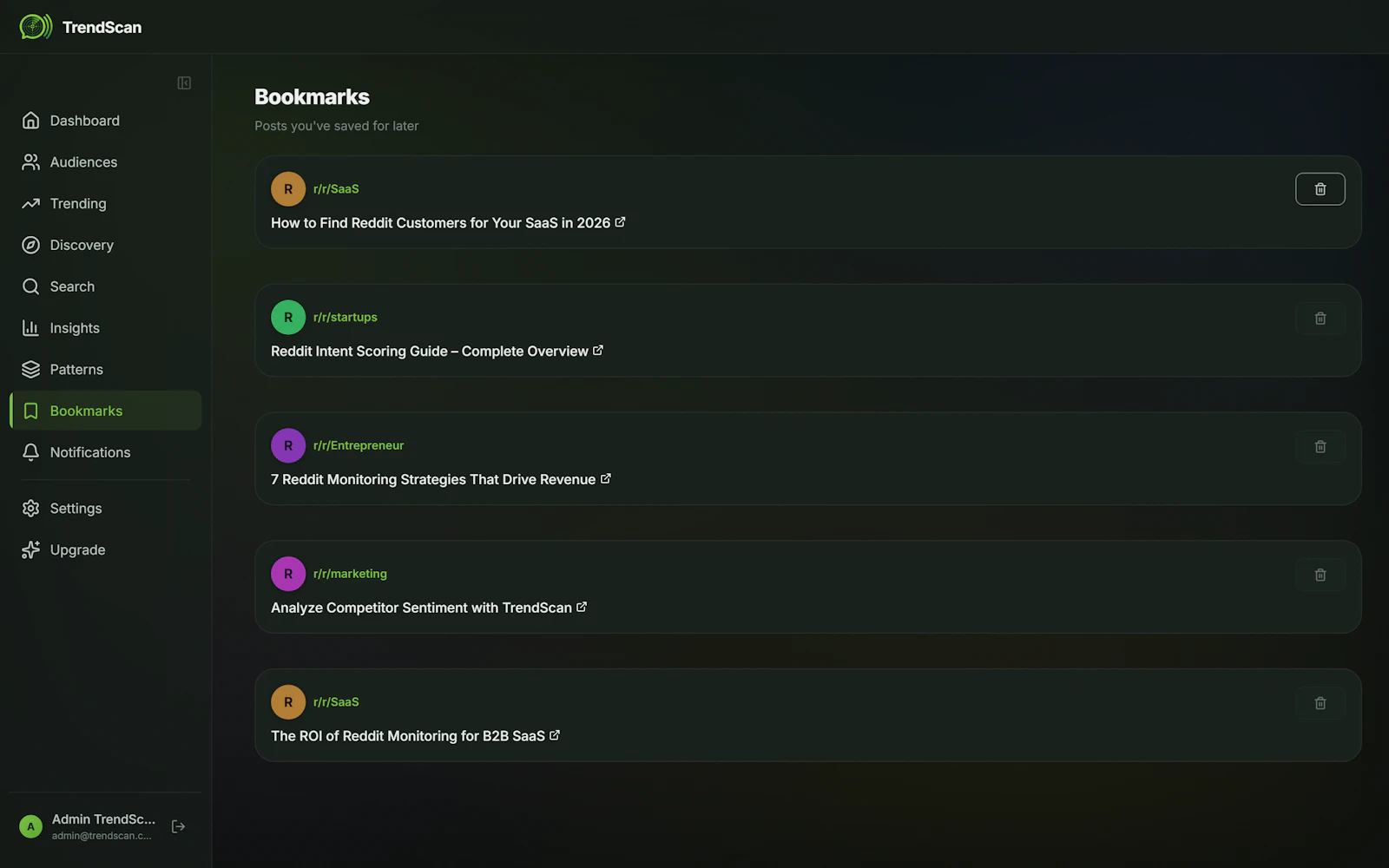The width and height of the screenshot is (1389, 868).
Task: Delete the 'Analyze Competitor Sentiment' bookmark
Action: pos(1320,575)
